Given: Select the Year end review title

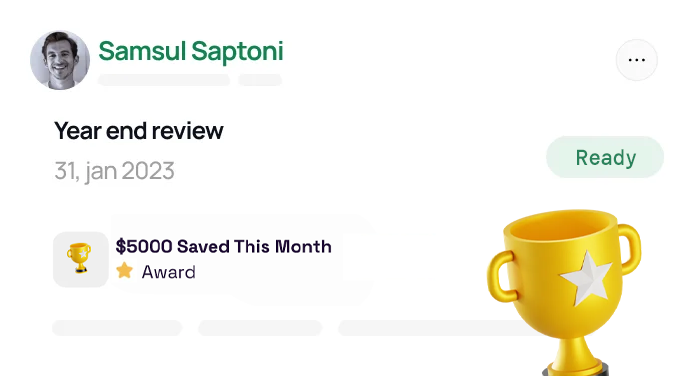Looking at the screenshot, I should (139, 130).
